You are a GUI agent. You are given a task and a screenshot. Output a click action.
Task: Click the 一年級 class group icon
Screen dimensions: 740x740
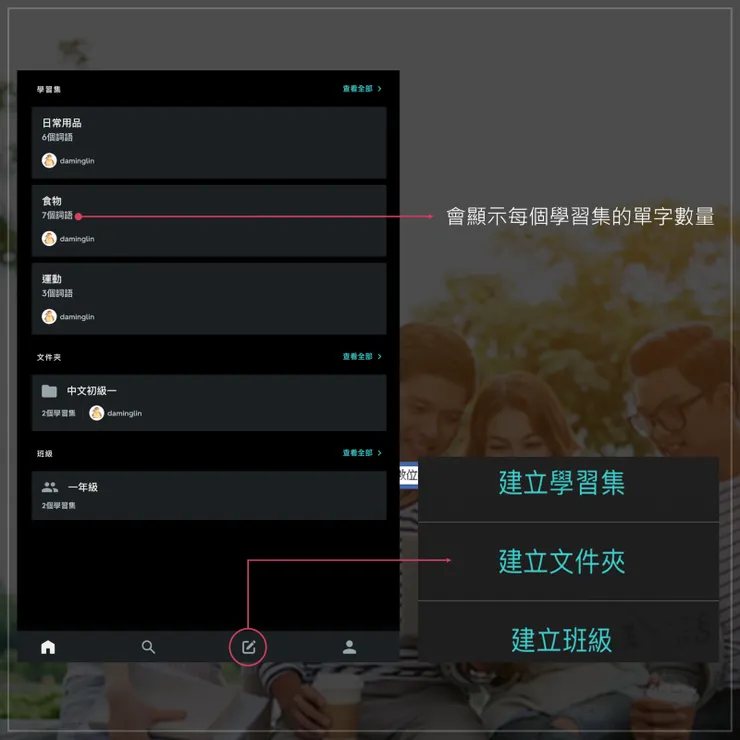(50, 487)
